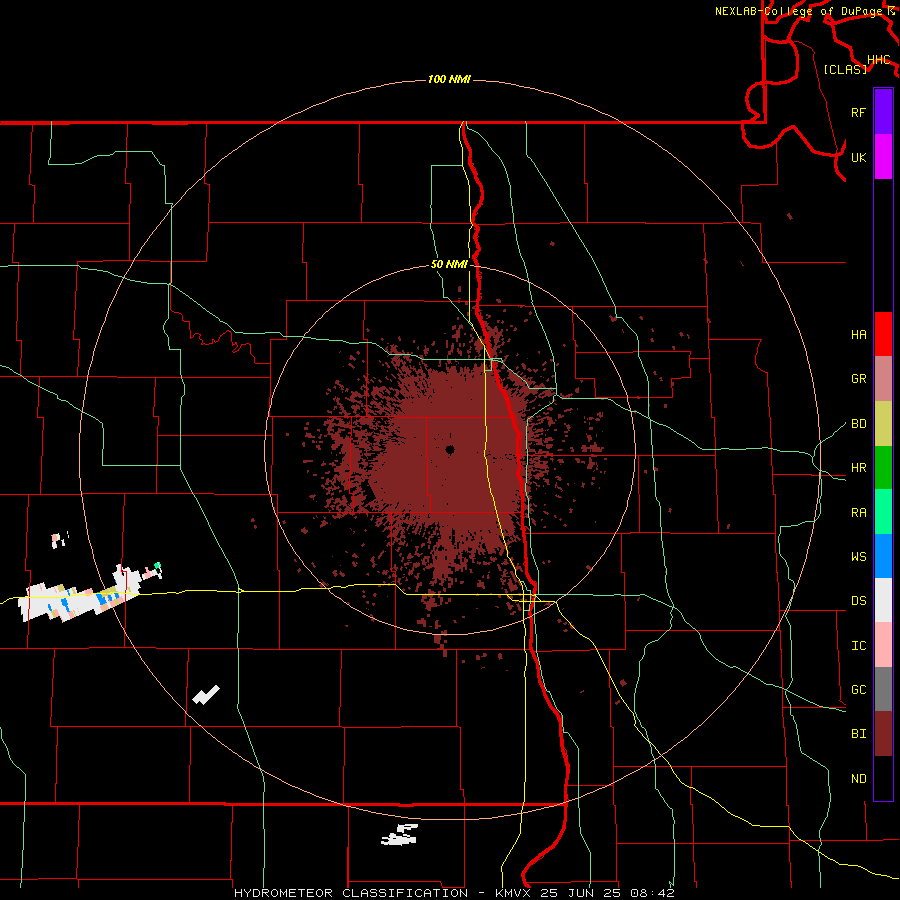The height and width of the screenshot is (900, 900).
Task: Click the 'NEXLAB-College of DuPage' credit text
Action: [x=800, y=11]
